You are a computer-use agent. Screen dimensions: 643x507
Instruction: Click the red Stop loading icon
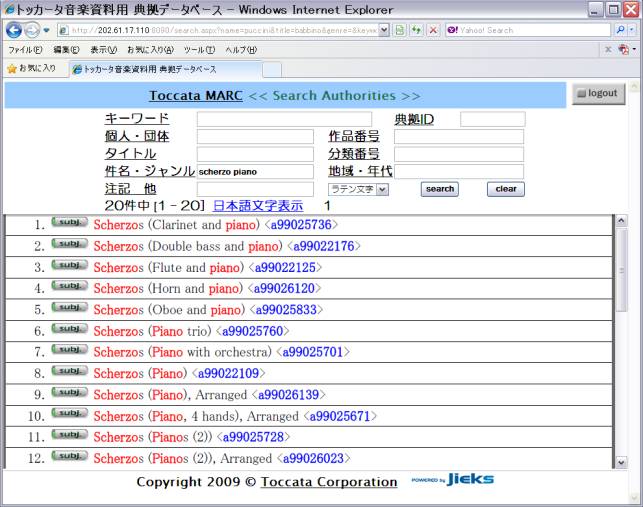coord(433,30)
